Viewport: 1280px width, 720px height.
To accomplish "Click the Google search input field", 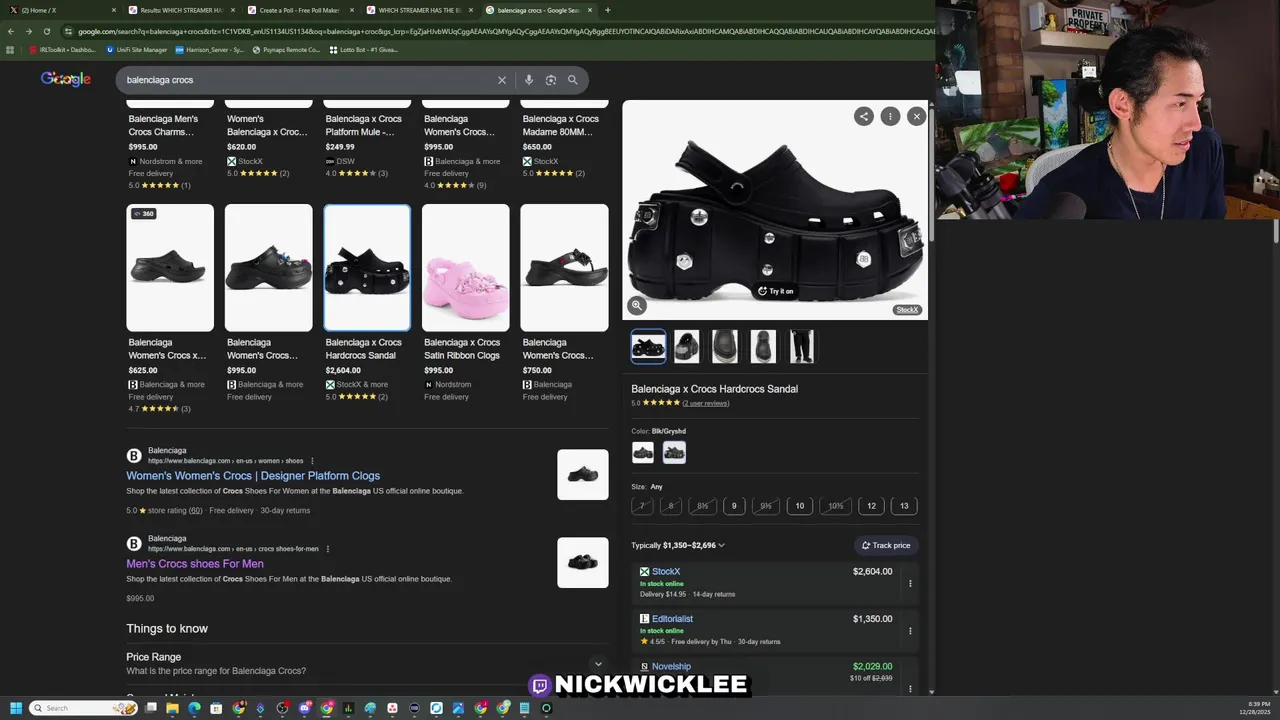I will pyautogui.click(x=310, y=80).
